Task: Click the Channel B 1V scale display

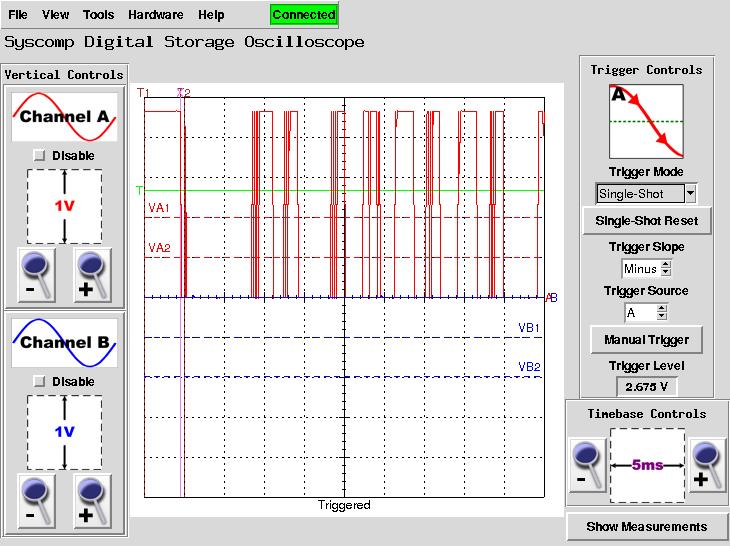Action: point(65,432)
